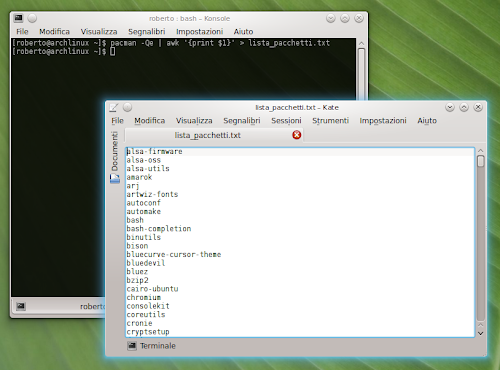Click Konsole scrollbar thumb
The image size is (500, 370).
(361, 74)
